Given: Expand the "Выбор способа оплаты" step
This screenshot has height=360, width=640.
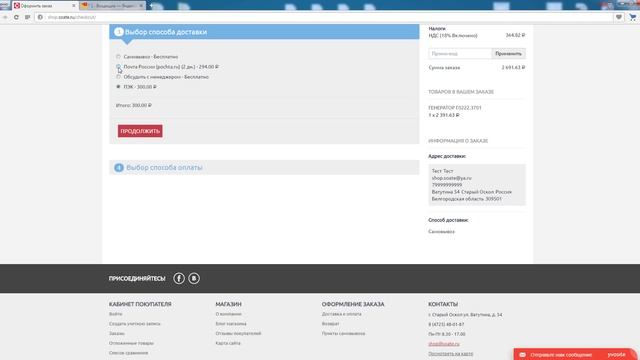Looking at the screenshot, I should coord(264,167).
